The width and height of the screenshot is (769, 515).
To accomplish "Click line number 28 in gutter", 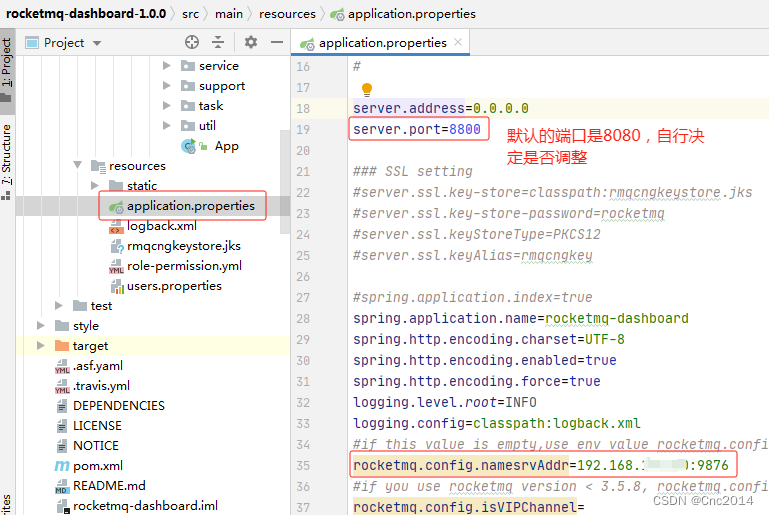I will pos(303,318).
